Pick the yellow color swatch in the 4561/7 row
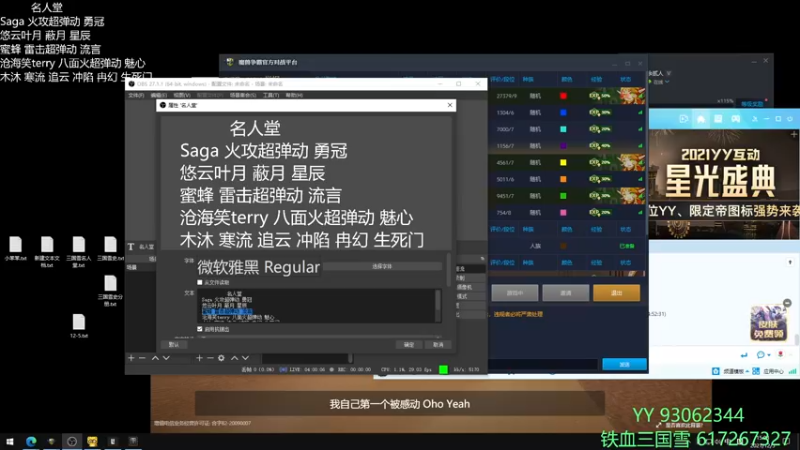Screen dimensions: 800x450 pos(563,163)
